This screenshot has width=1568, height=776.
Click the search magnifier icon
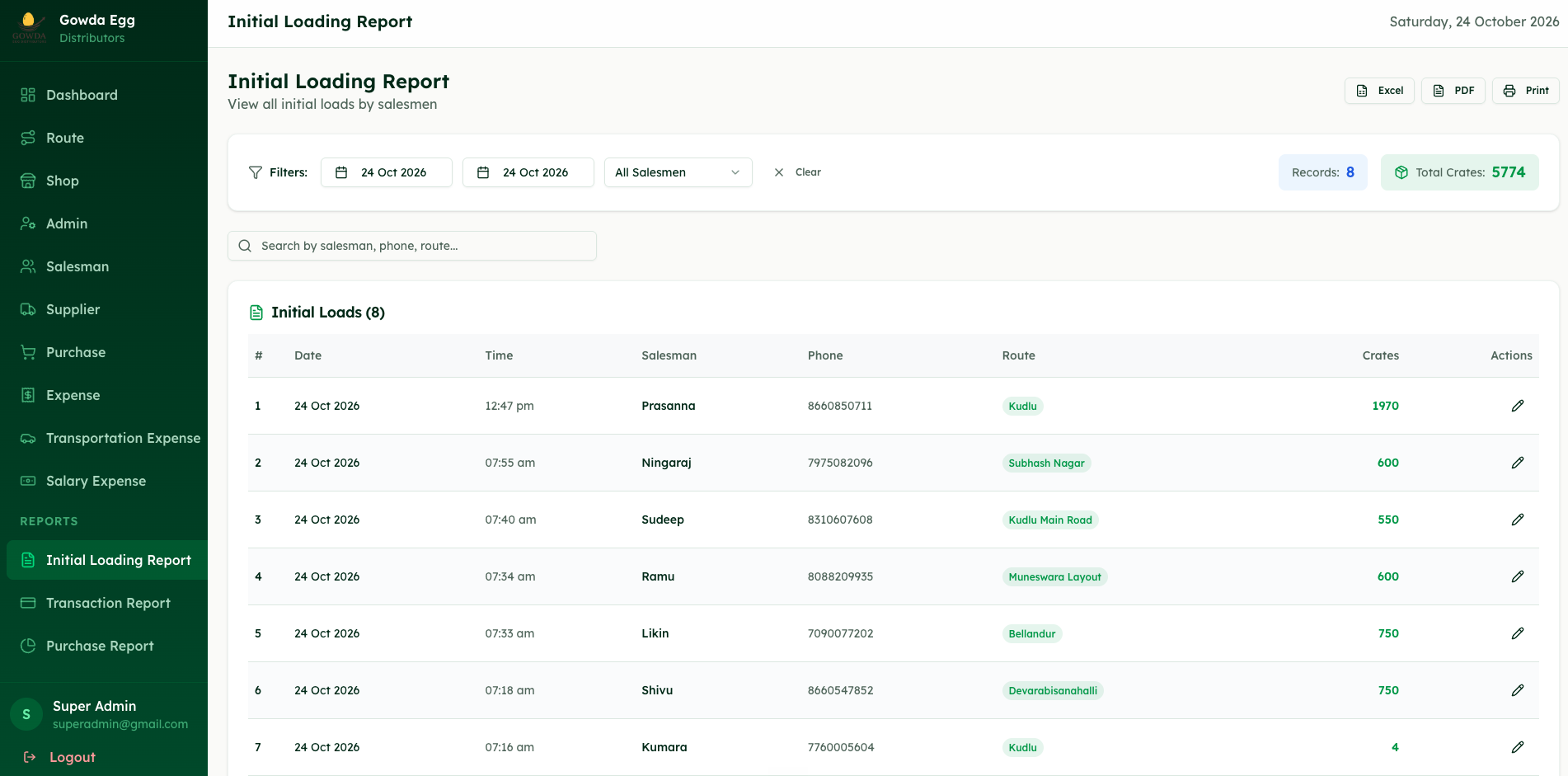(245, 246)
